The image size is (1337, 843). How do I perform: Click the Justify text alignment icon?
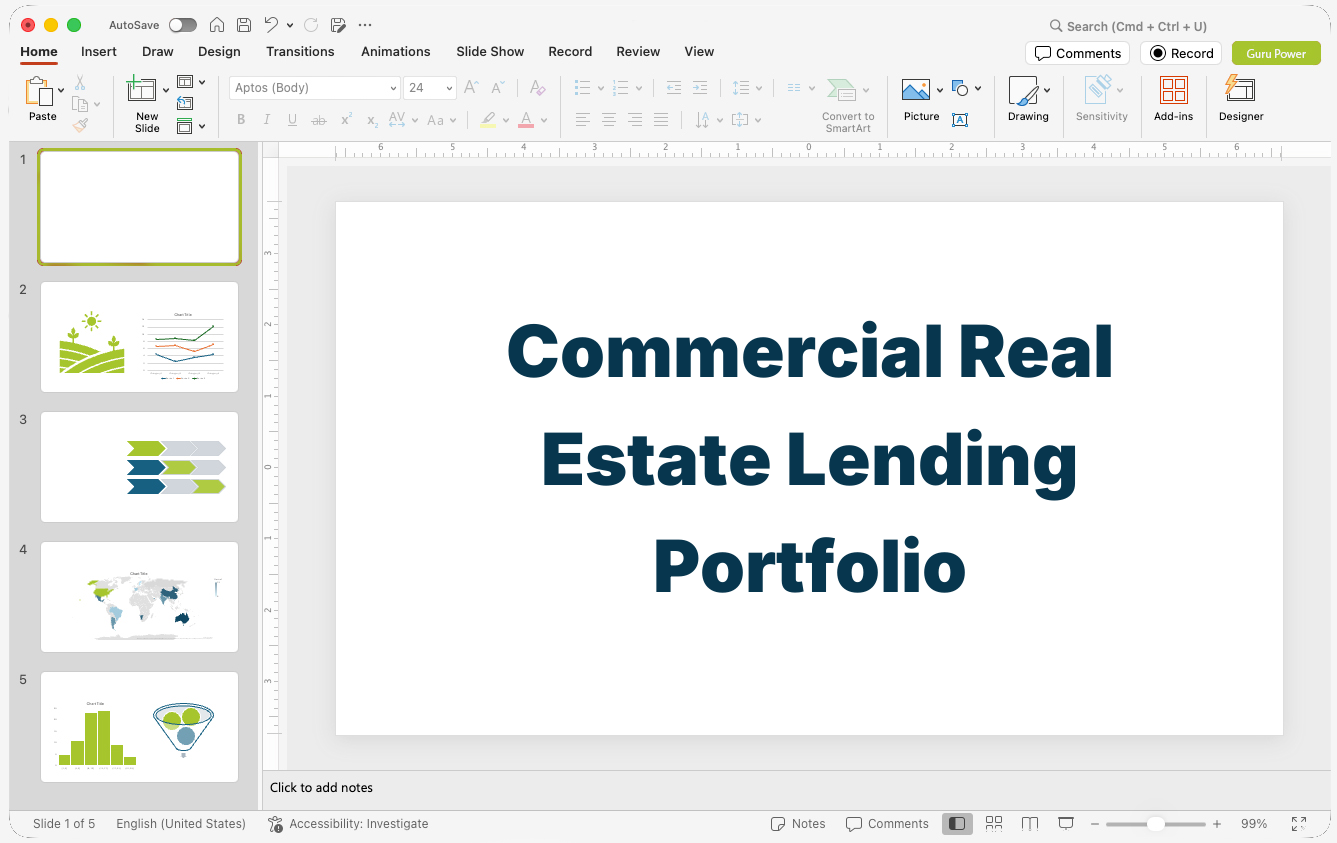[x=661, y=120]
